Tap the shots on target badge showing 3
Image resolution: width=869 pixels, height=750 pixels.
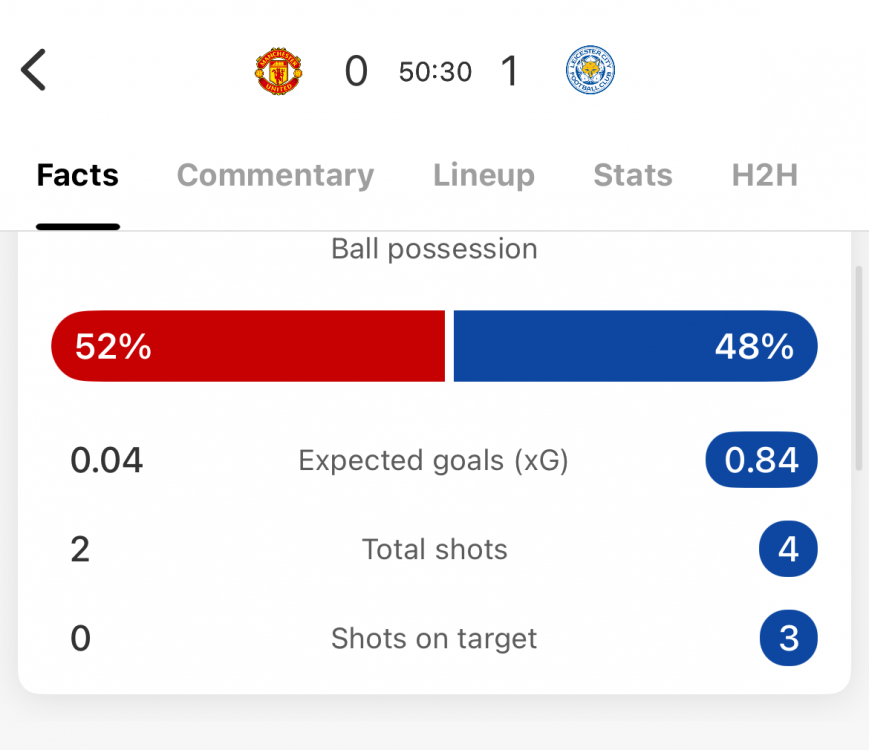(788, 638)
